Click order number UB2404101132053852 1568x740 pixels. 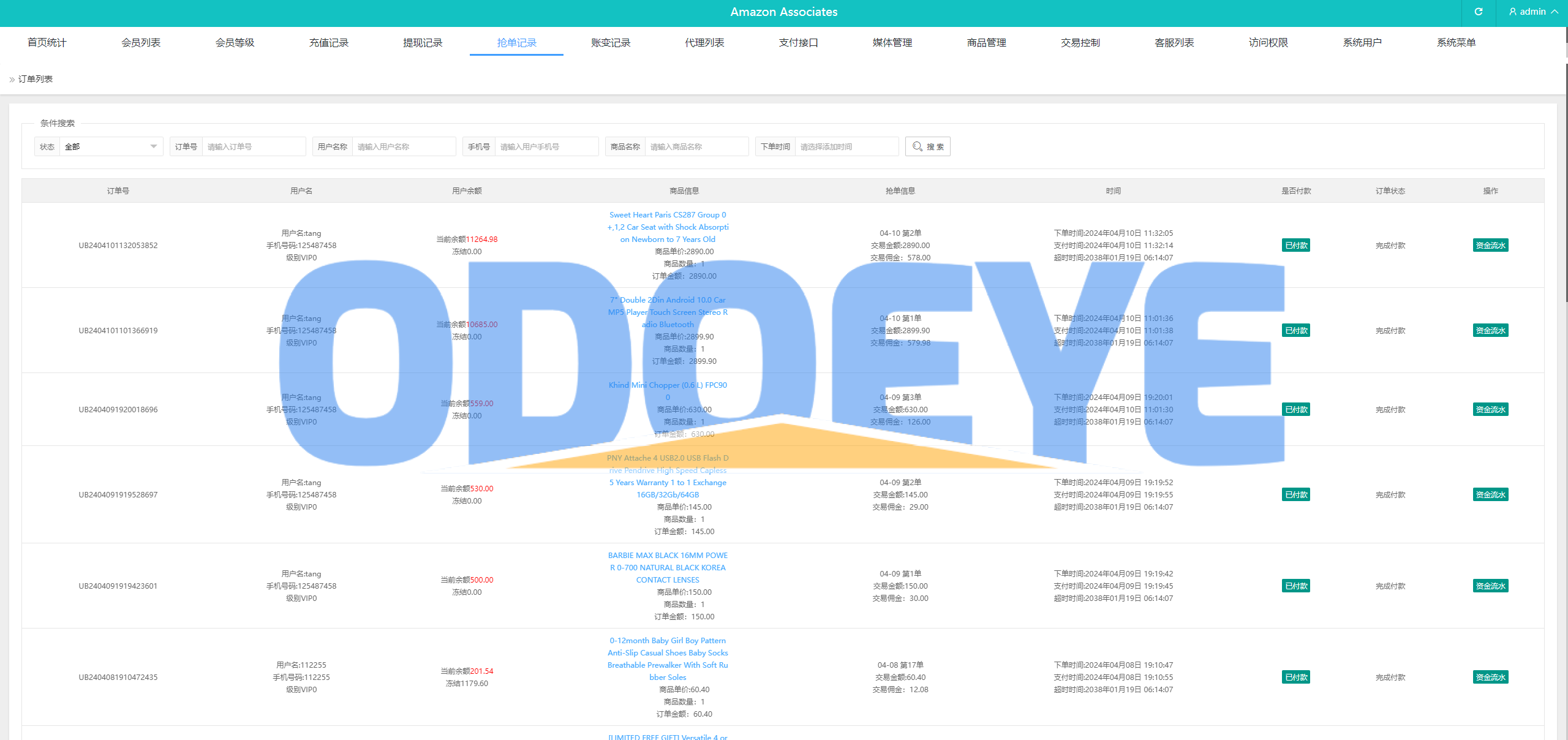[118, 246]
